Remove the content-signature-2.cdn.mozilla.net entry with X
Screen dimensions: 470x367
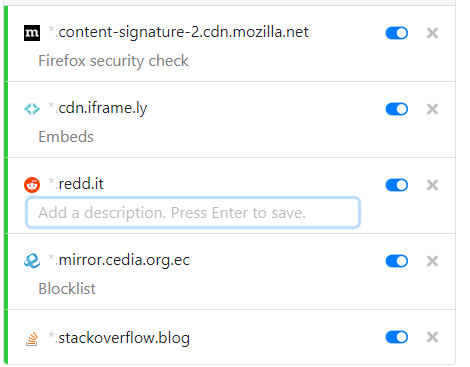(432, 33)
